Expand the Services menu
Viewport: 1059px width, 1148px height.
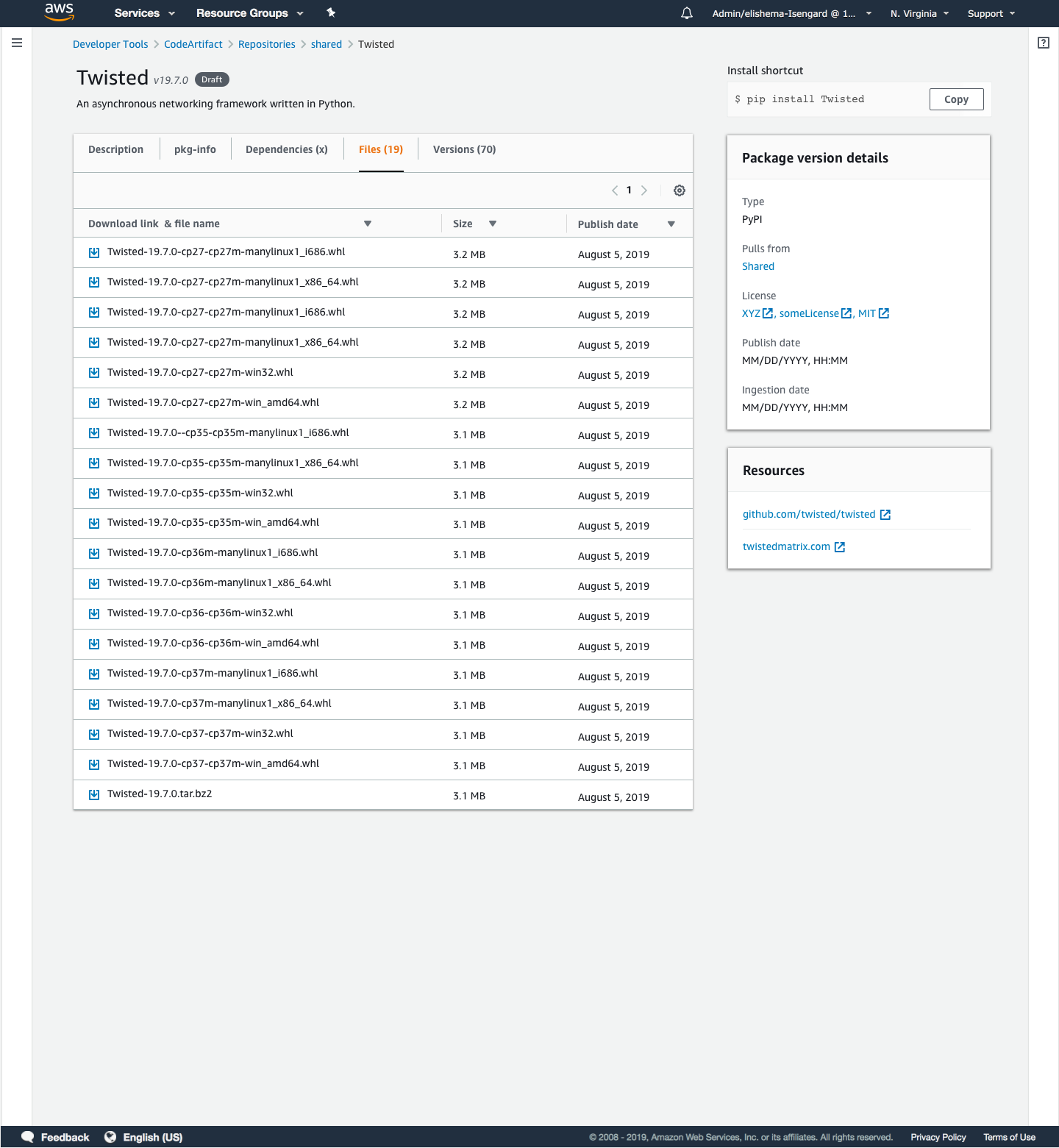145,13
